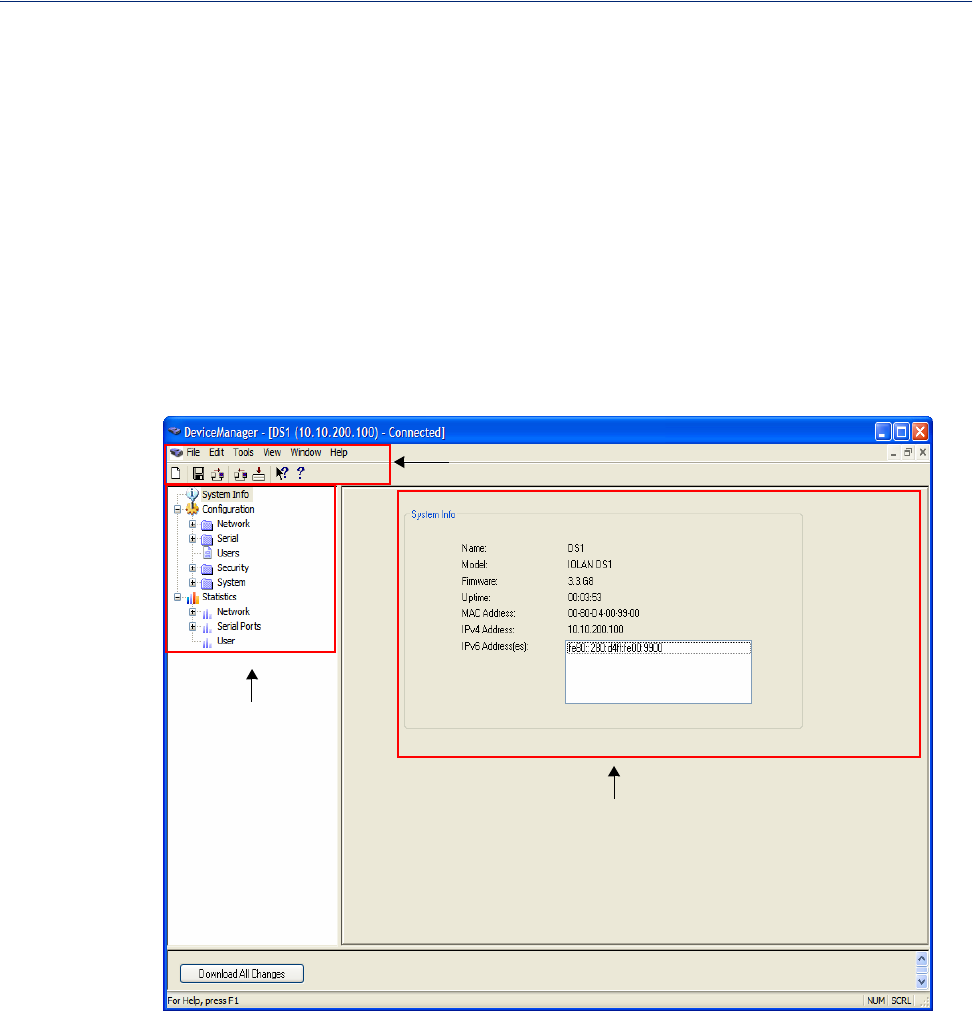Click the bottom pane scroll down arrow
Viewport: 973px width, 1011px height.
[x=921, y=982]
